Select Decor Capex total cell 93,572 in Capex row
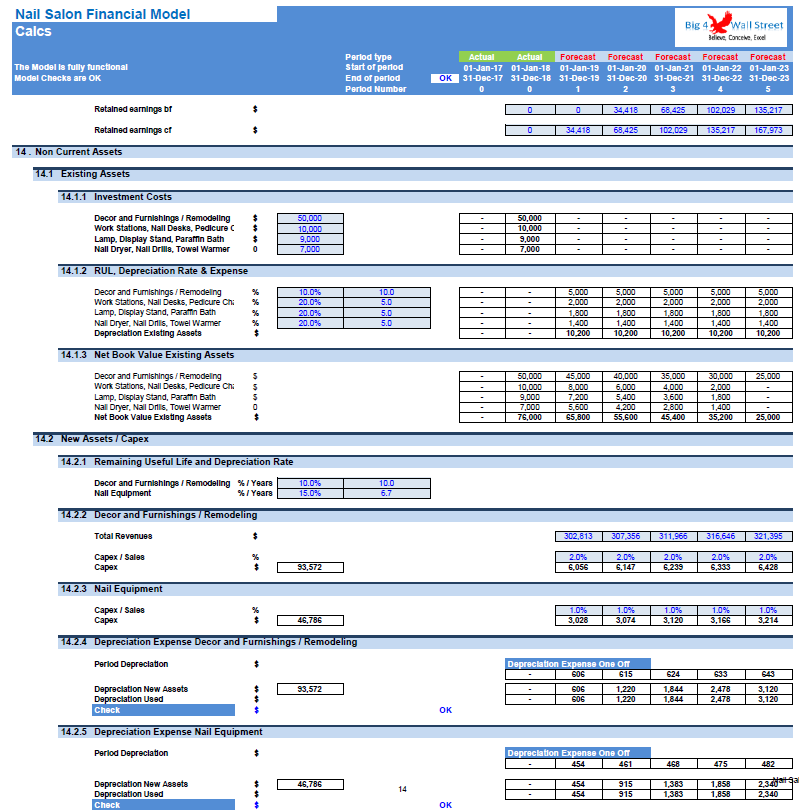 pos(310,567)
